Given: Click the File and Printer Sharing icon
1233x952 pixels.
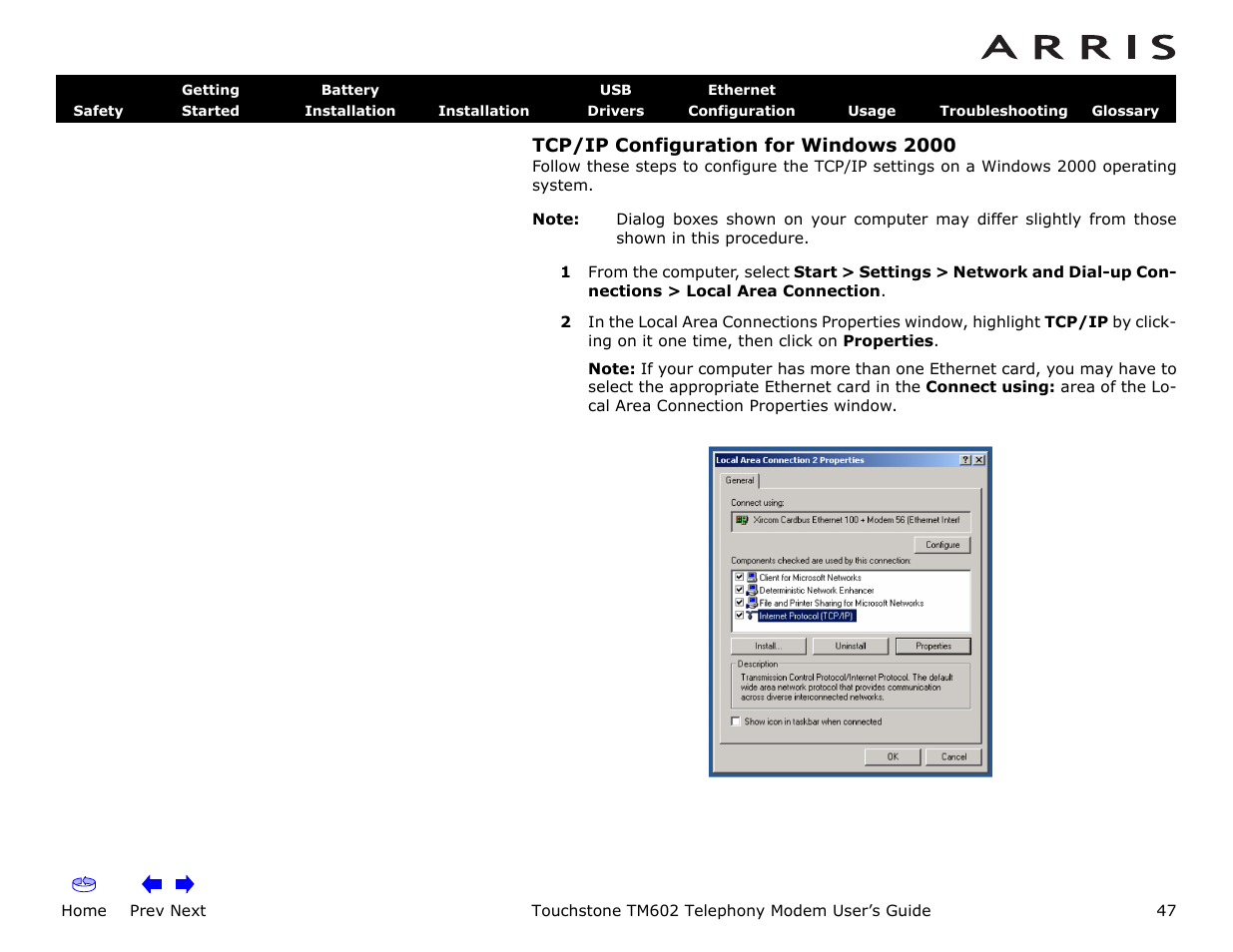Looking at the screenshot, I should [752, 603].
